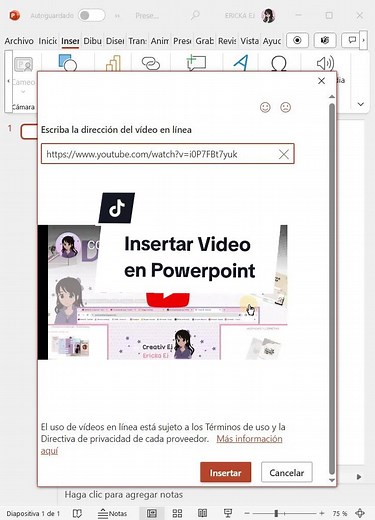Open the Symbols omega ribbon icon
375x520 pixels.
(279, 64)
